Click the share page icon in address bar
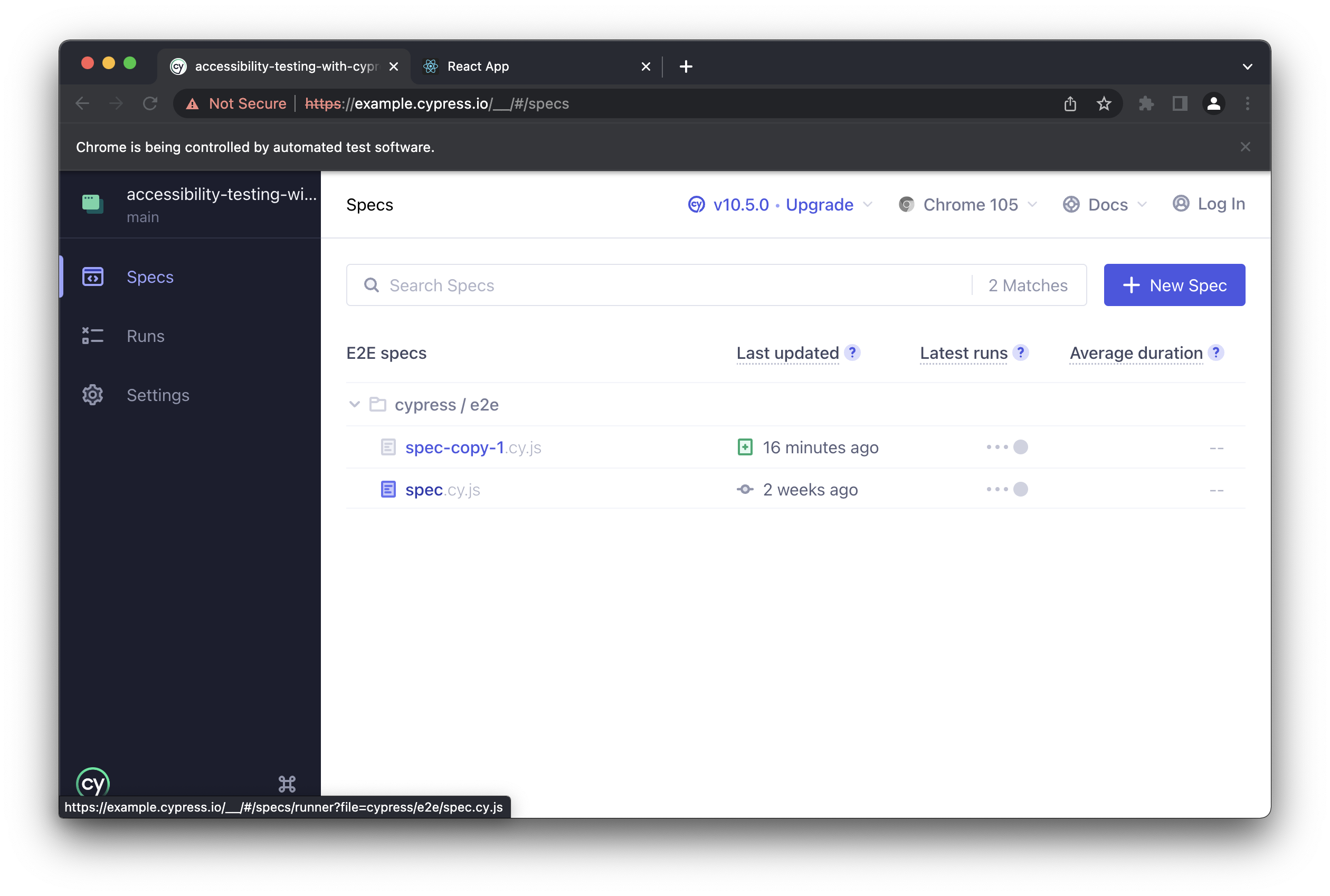Viewport: 1330px width, 896px height. click(x=1070, y=103)
